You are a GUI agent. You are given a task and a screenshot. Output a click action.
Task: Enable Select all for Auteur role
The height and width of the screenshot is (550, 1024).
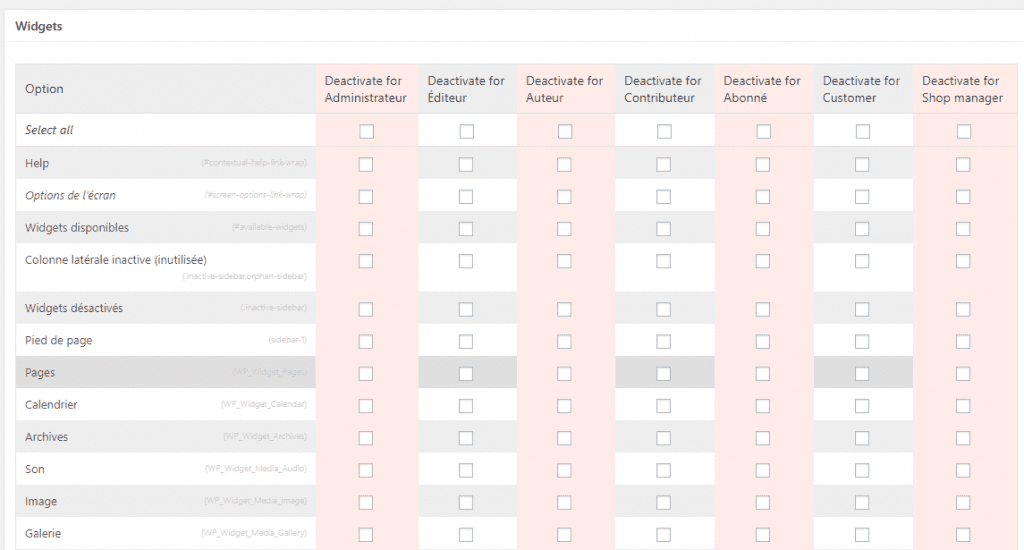565,131
